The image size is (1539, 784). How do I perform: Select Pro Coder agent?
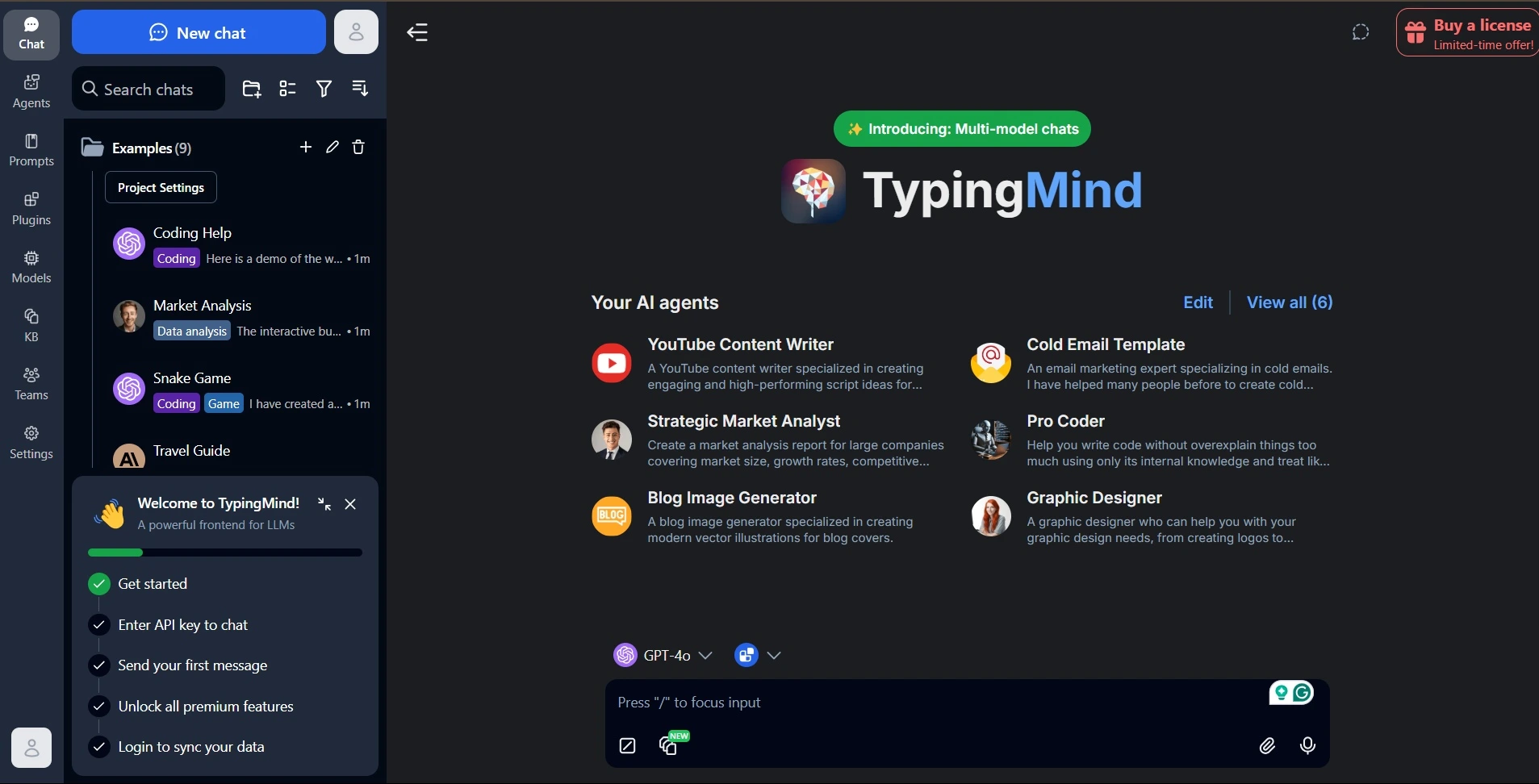[x=1152, y=440]
